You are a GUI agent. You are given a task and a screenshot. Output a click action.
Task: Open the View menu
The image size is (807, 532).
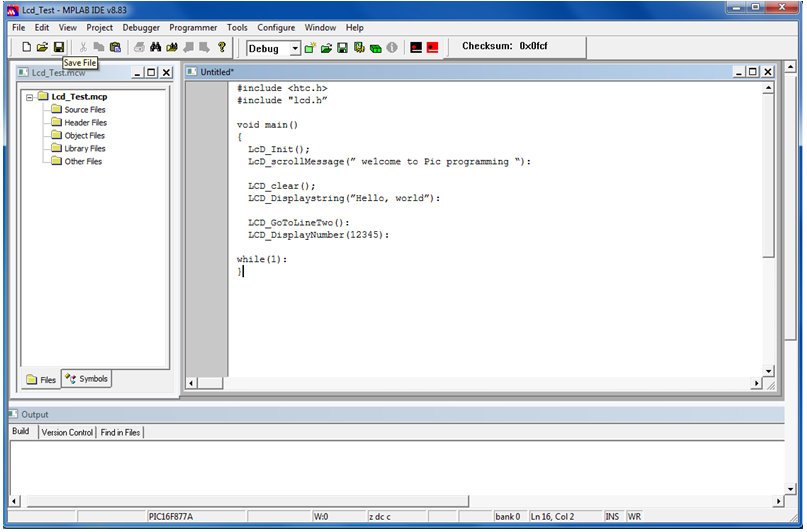click(67, 28)
